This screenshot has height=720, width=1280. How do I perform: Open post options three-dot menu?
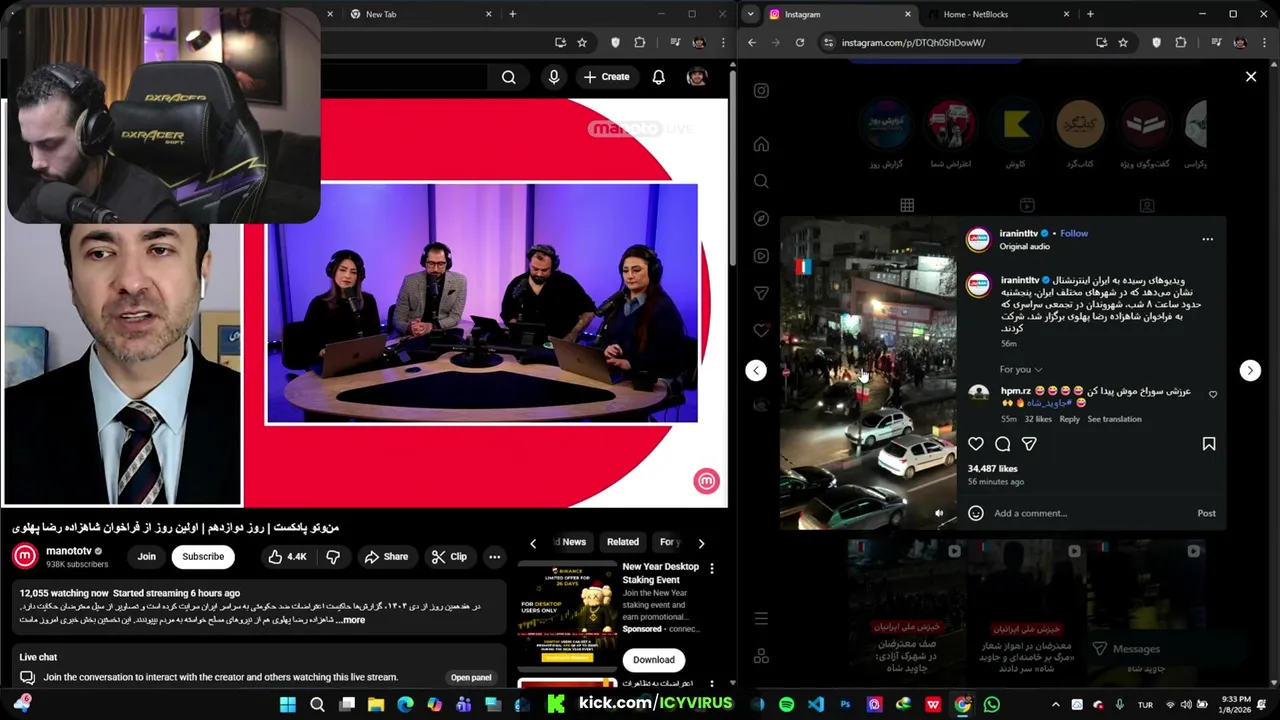tap(1207, 239)
